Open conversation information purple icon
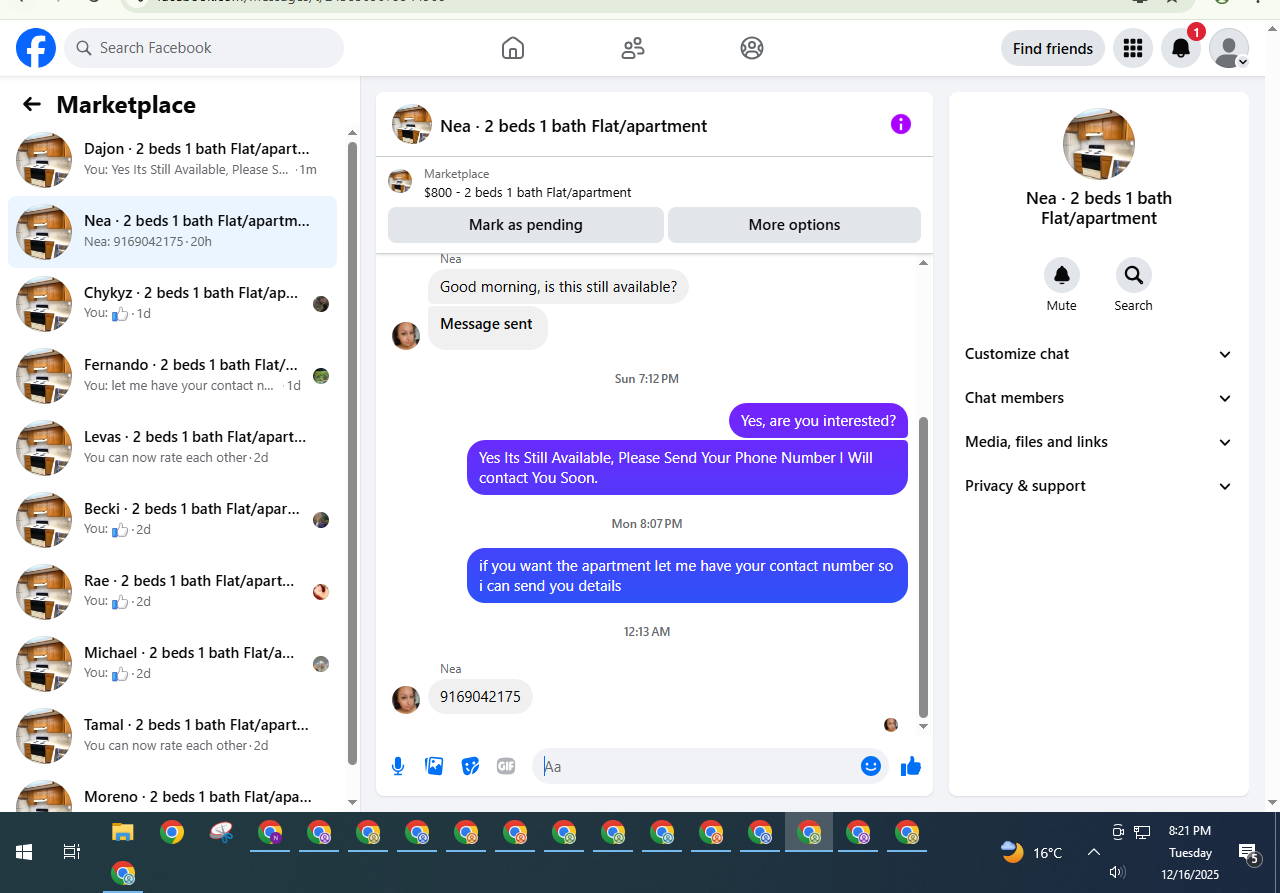 [x=901, y=124]
